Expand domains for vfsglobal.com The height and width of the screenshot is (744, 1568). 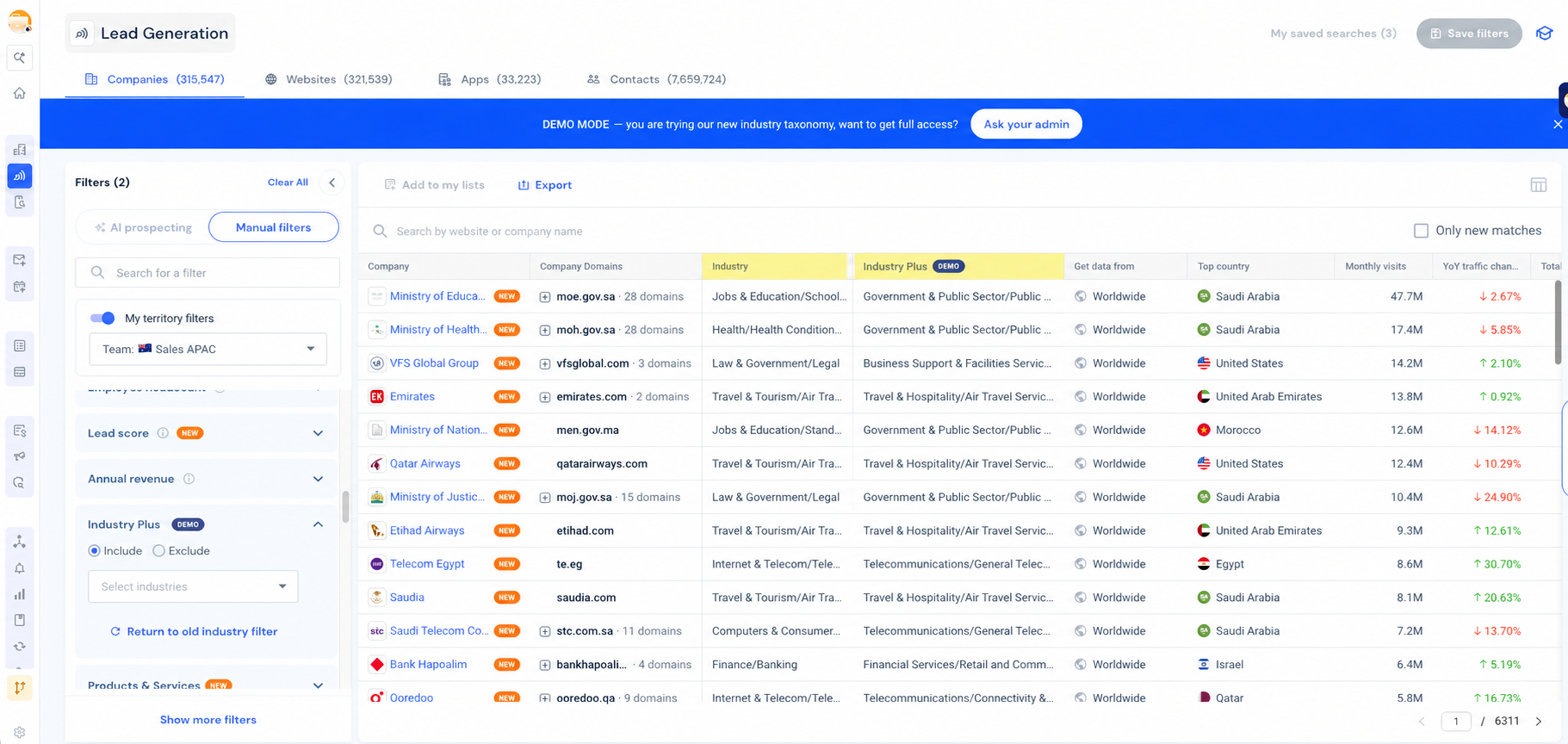545,364
